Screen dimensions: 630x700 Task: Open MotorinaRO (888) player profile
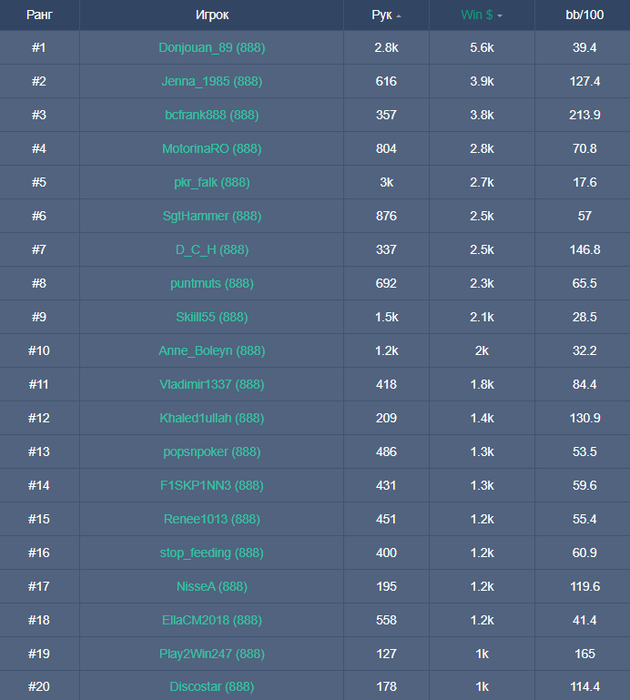[x=212, y=149]
